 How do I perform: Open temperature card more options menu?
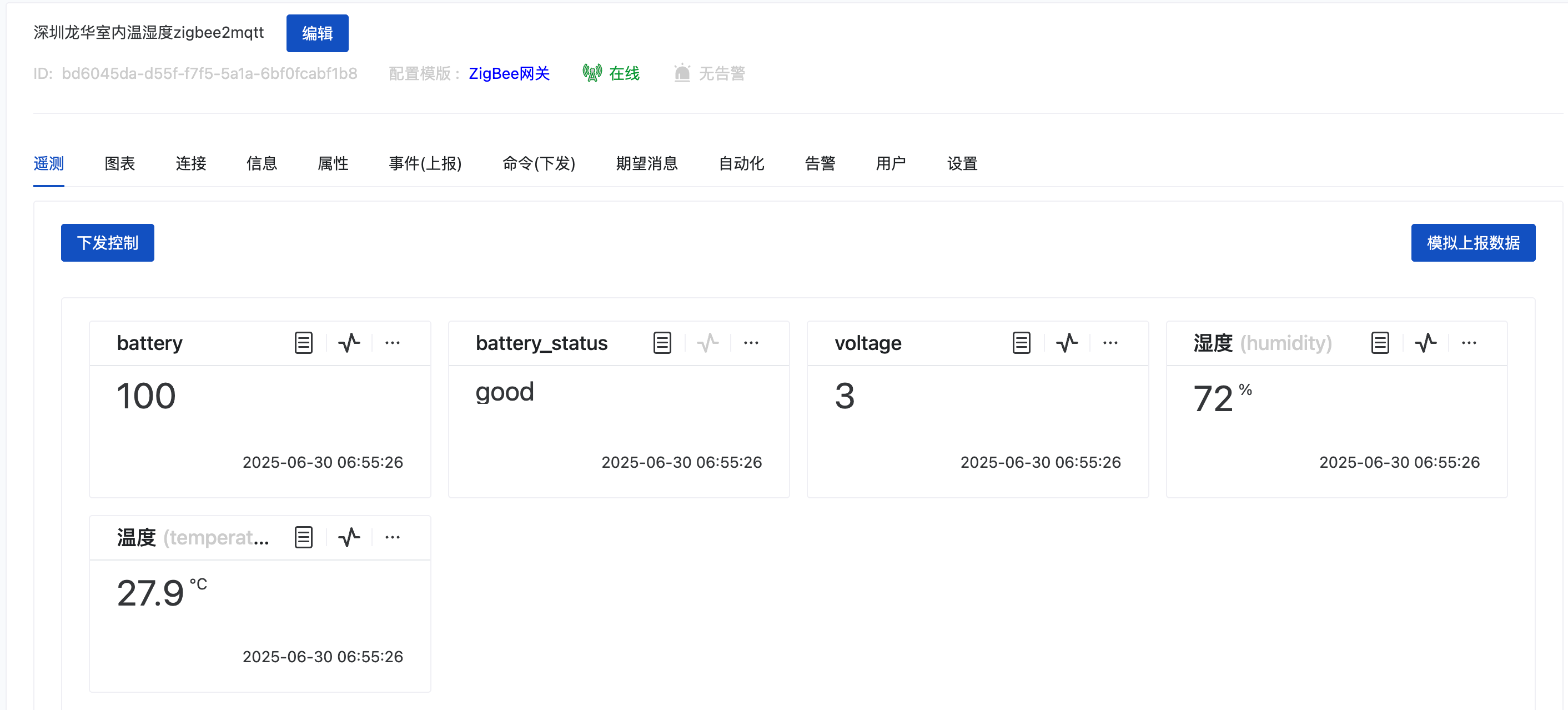tap(393, 537)
